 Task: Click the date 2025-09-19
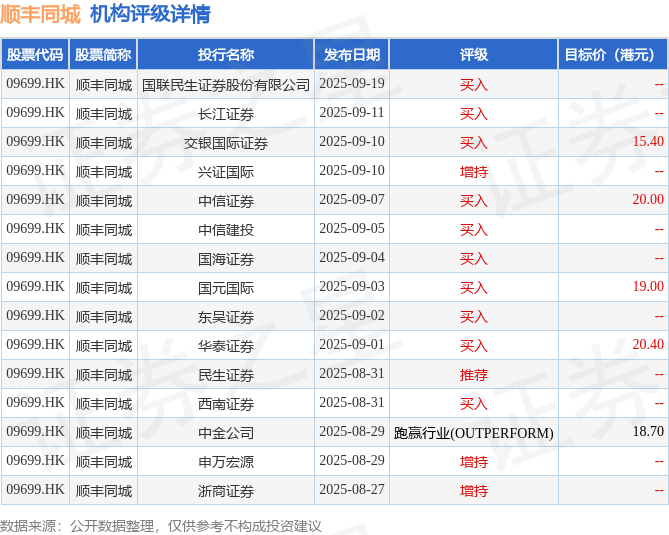click(x=352, y=83)
